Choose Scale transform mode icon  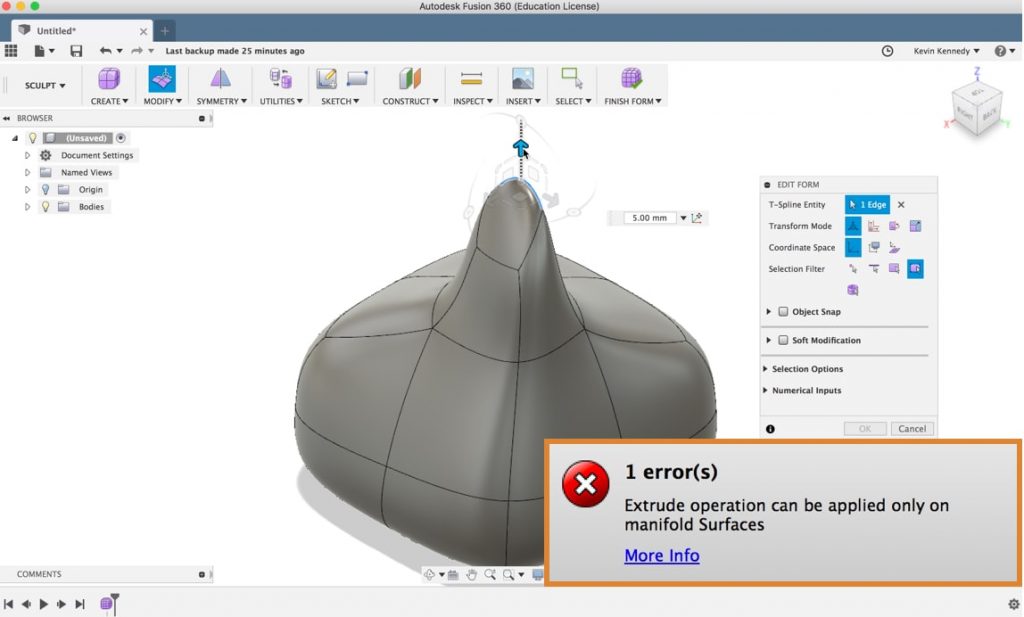915,226
